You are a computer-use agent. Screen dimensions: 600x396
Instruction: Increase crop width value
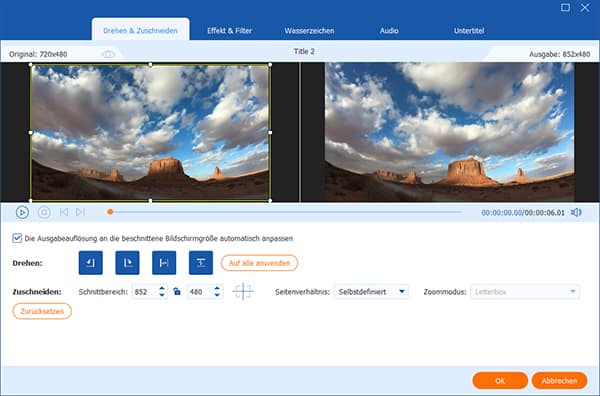pyautogui.click(x=162, y=288)
